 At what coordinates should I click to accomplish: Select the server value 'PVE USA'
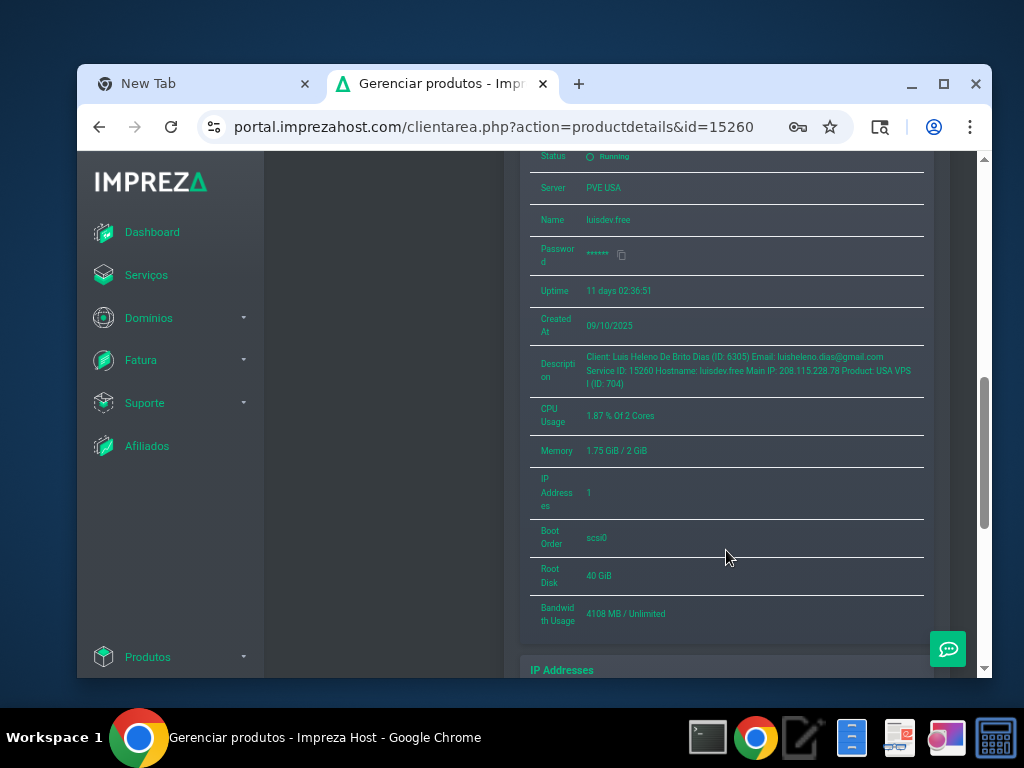[x=603, y=188]
